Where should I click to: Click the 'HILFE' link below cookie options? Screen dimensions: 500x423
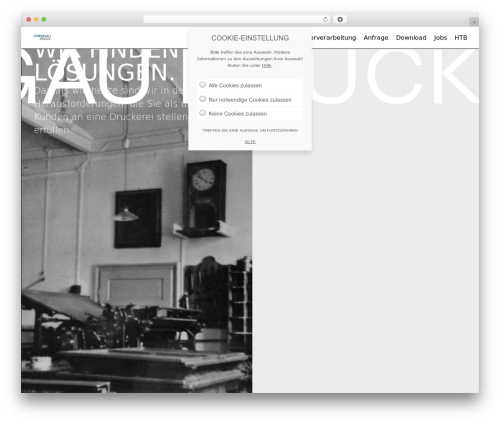click(250, 142)
